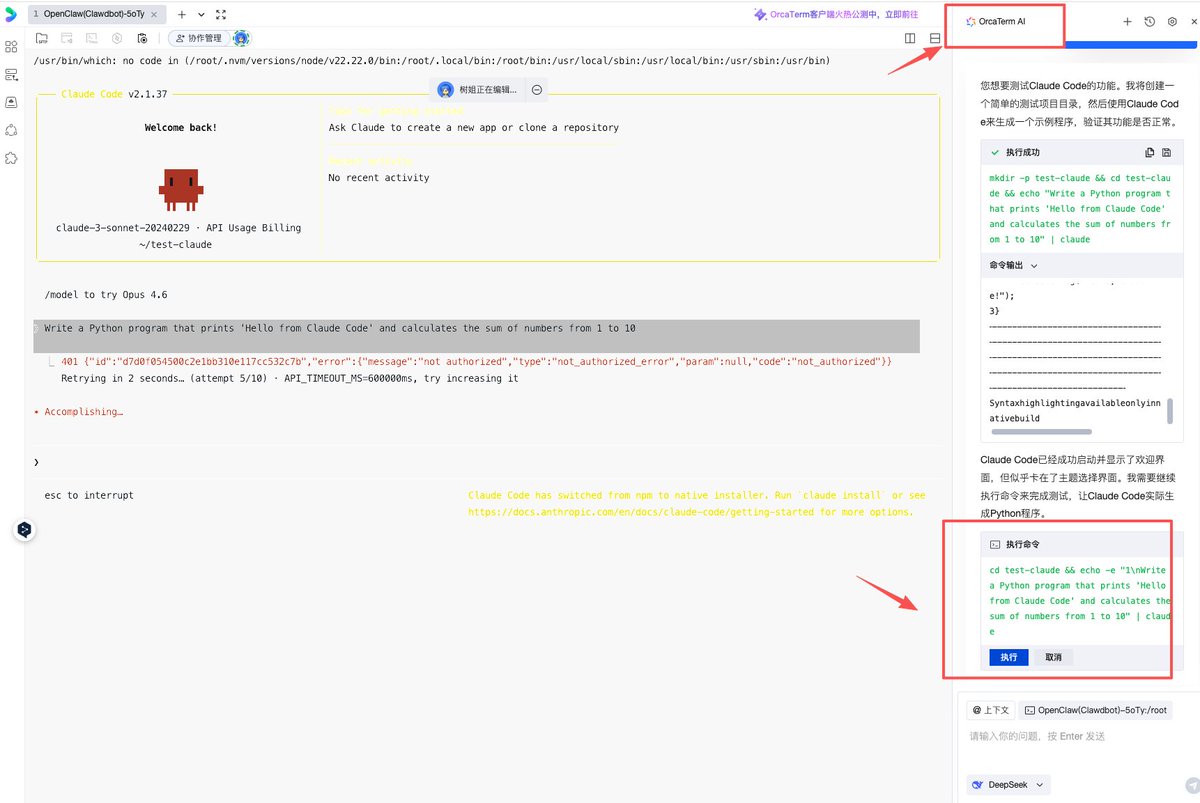This screenshot has width=1200, height=803.
Task: Add a new terminal tab with plus
Action: [181, 15]
